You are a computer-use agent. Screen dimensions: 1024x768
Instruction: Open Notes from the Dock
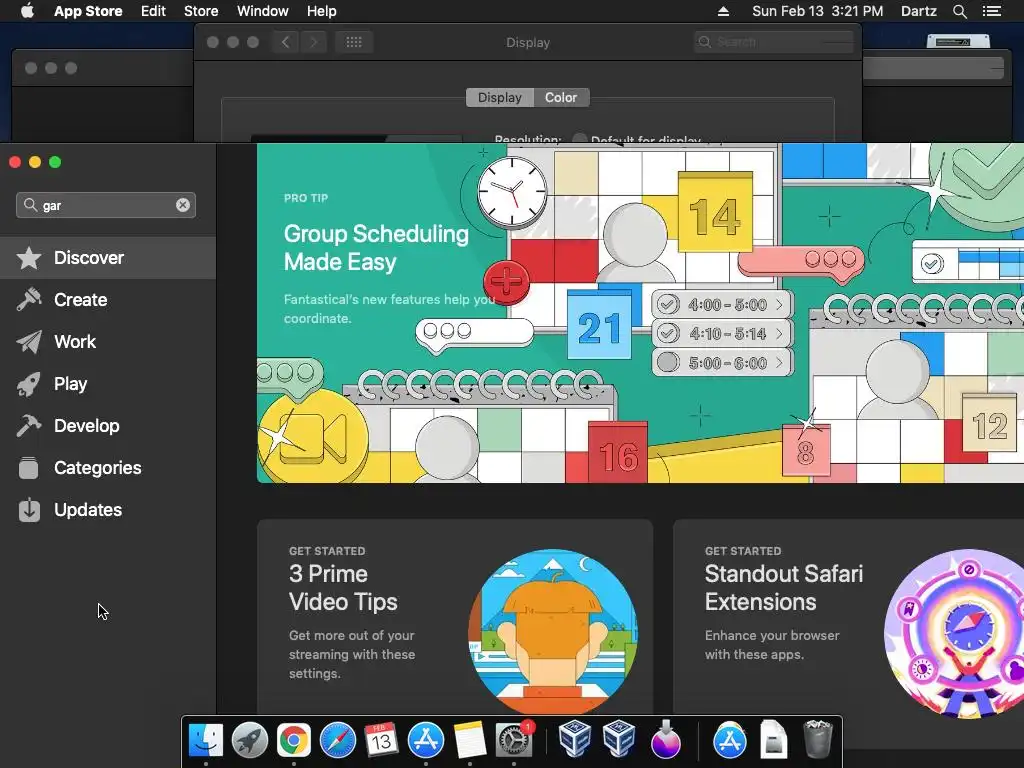point(470,741)
